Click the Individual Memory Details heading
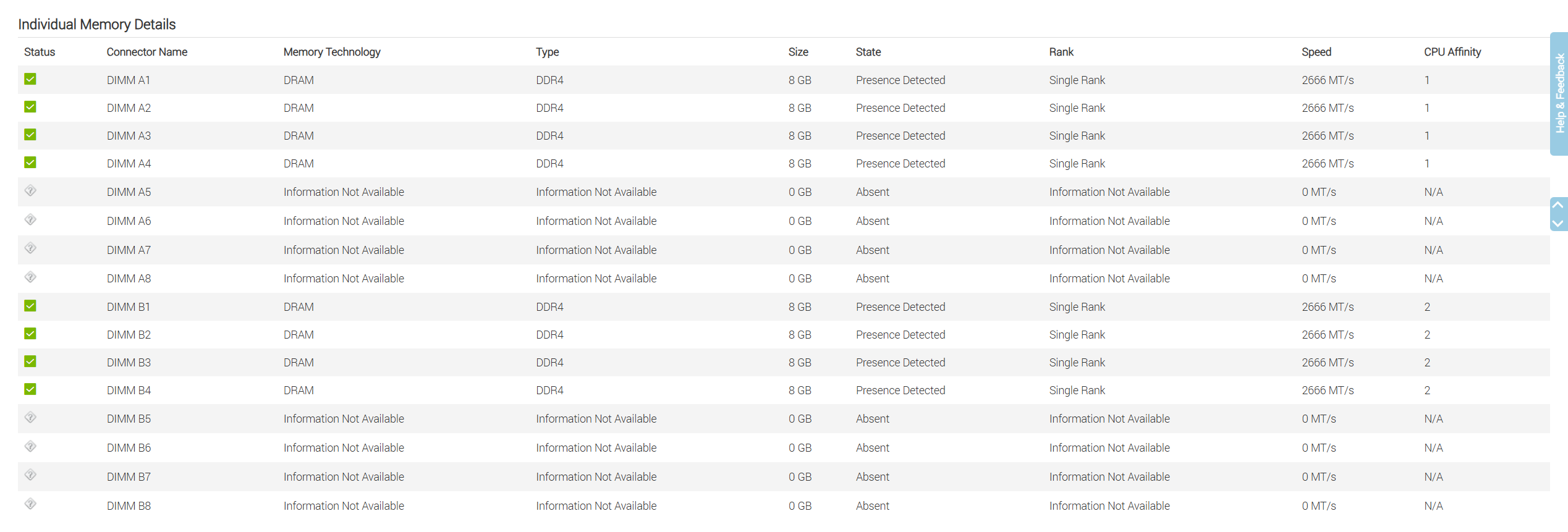Screen dimensions: 1568x532 pyautogui.click(x=97, y=24)
